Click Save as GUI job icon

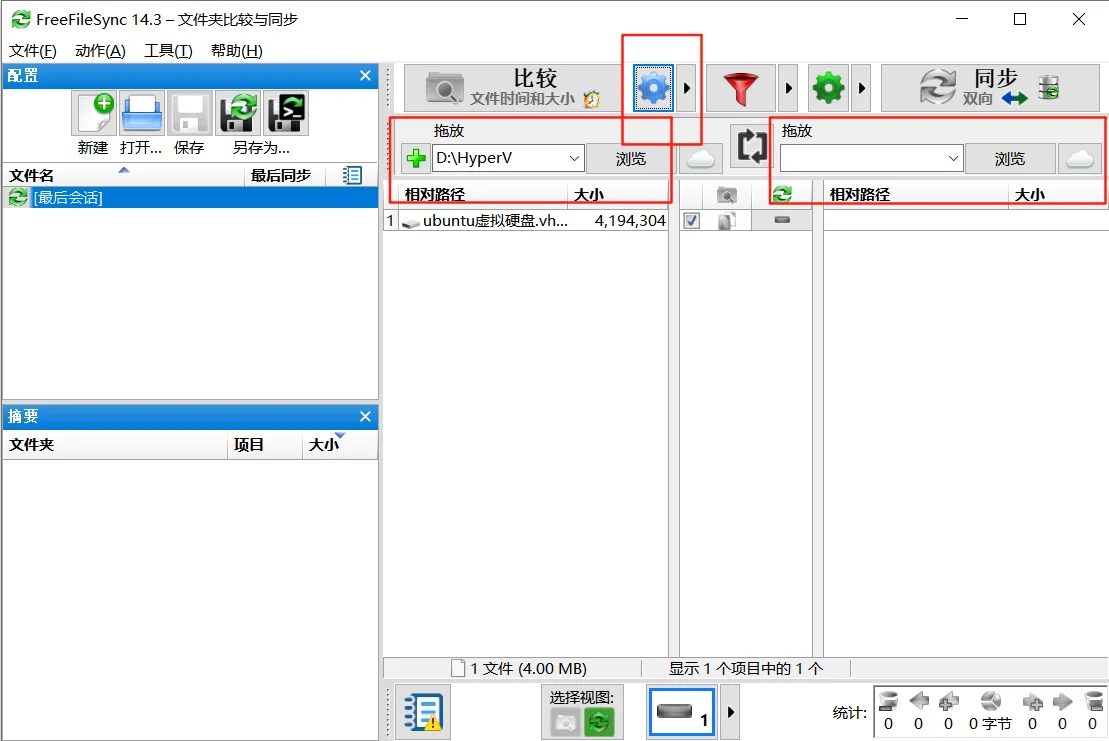(x=238, y=113)
